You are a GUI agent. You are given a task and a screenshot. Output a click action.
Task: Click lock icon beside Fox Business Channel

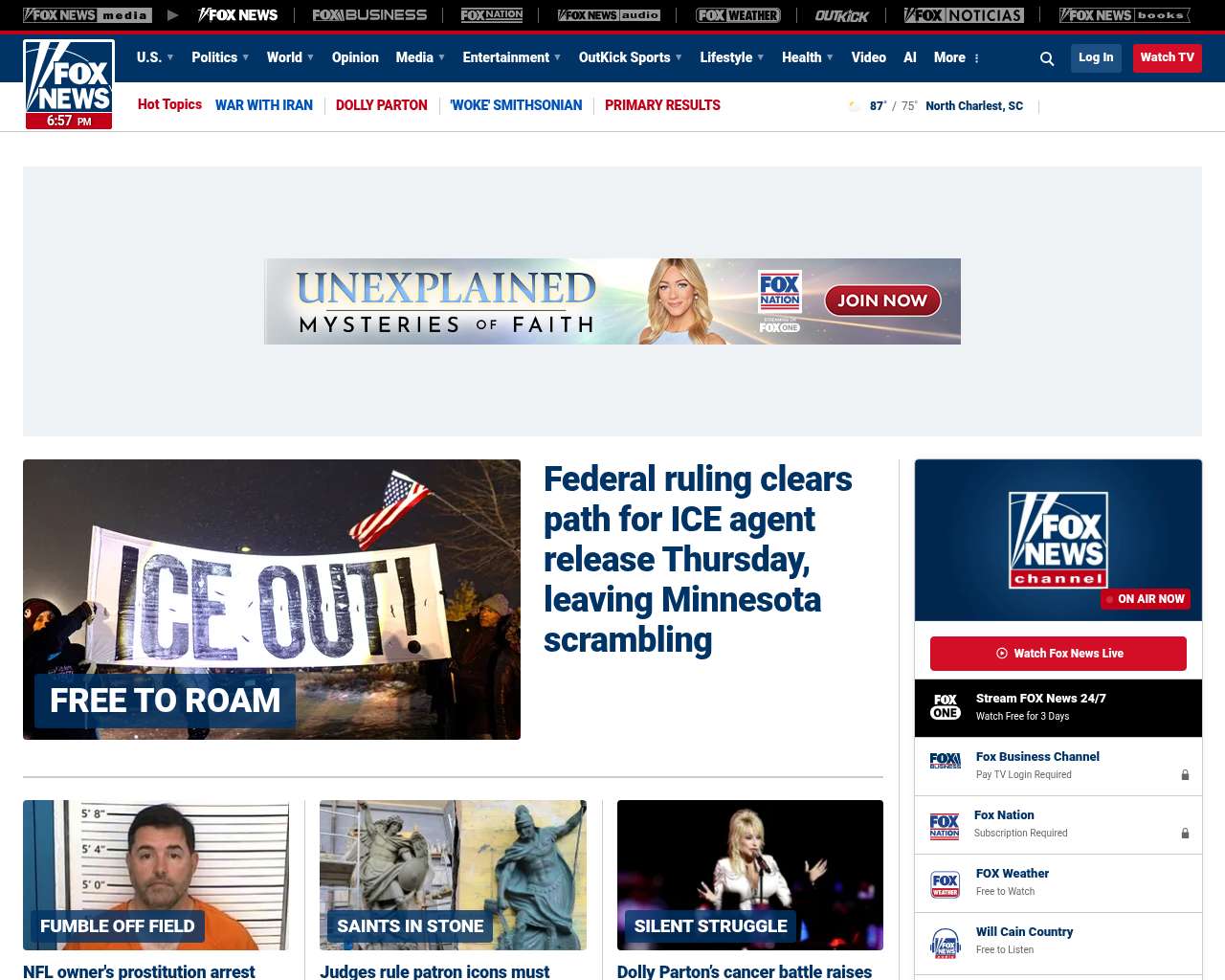click(1185, 775)
